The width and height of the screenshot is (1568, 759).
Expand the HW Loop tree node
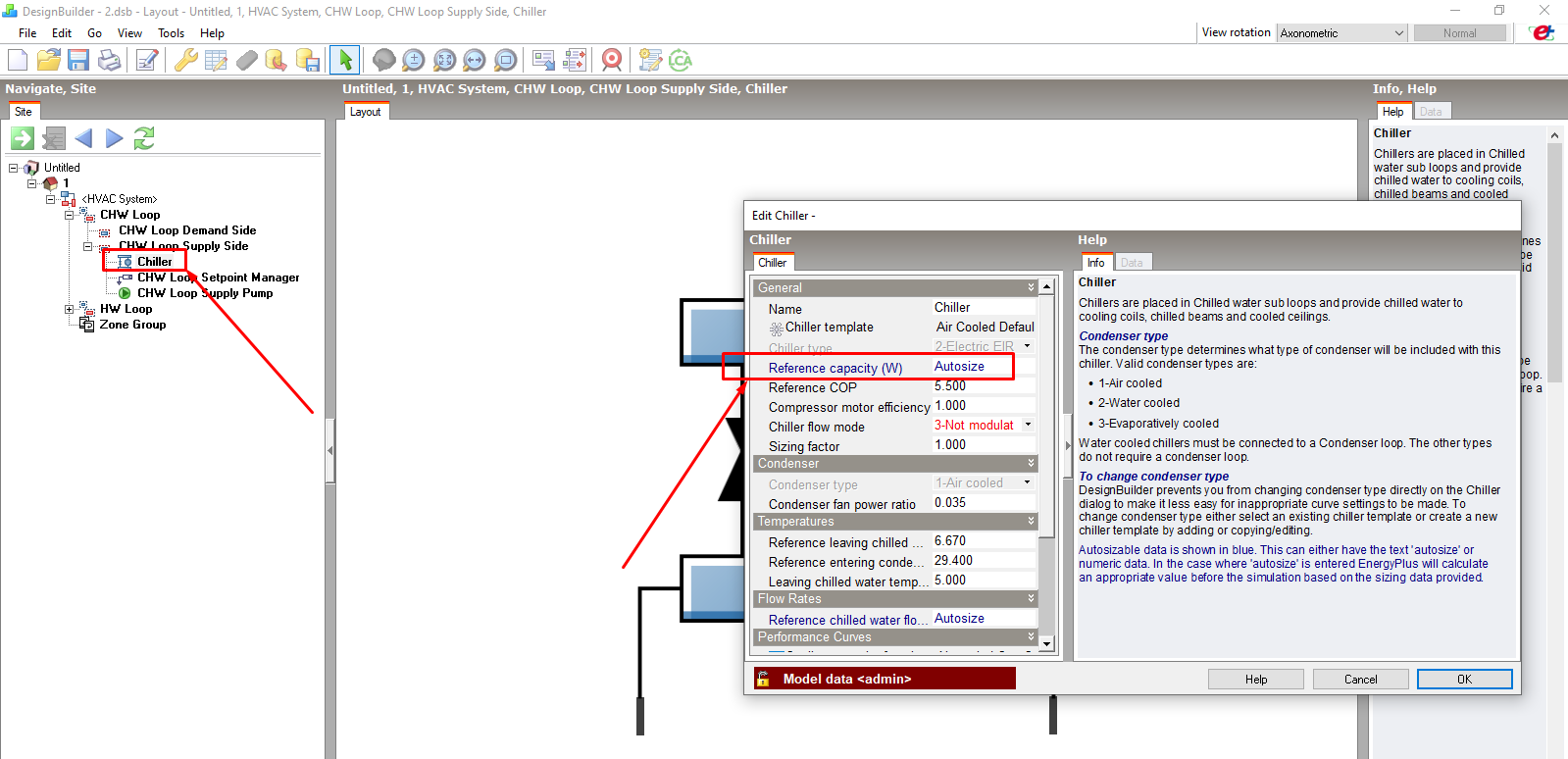69,309
